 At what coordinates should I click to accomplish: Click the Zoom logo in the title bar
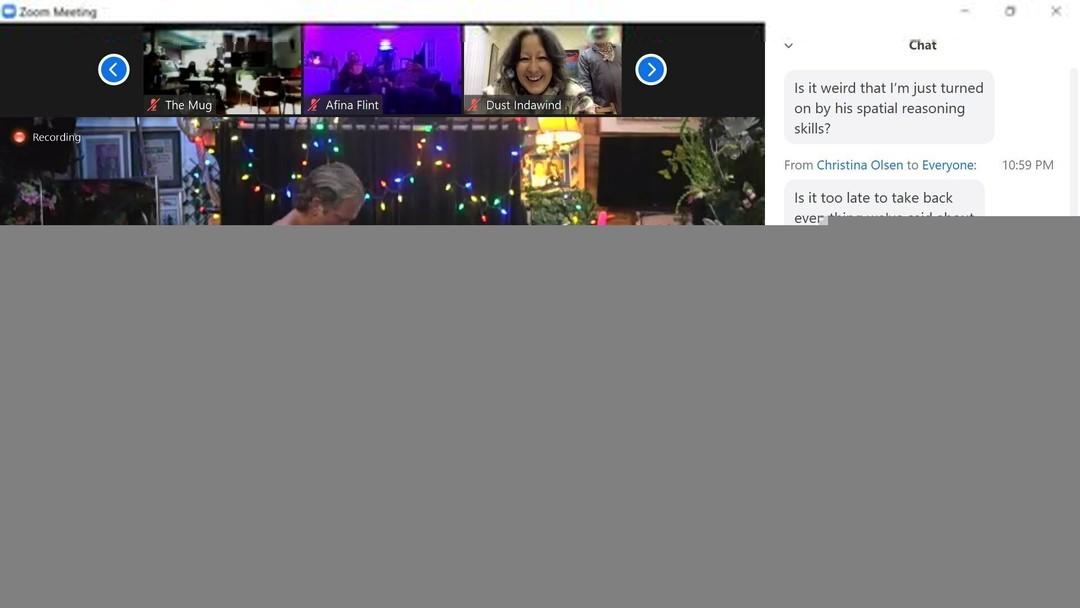click(x=9, y=12)
